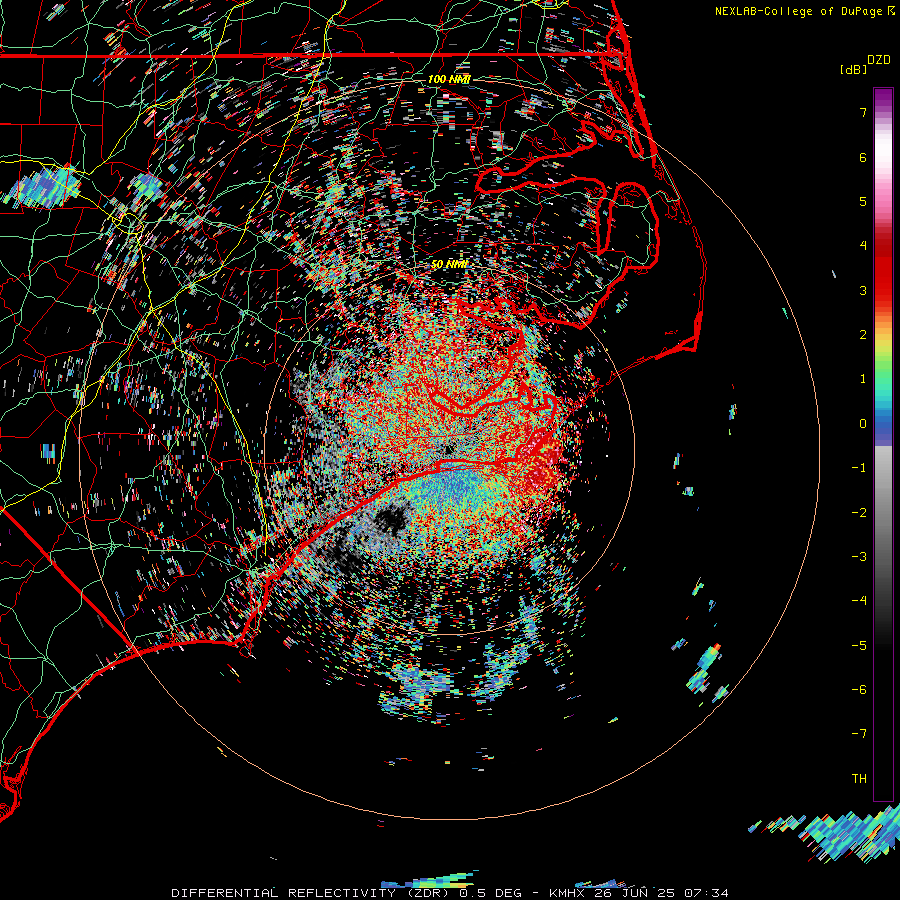900x900 pixels.
Task: Click the 3 value on color scale
Action: click(x=863, y=290)
